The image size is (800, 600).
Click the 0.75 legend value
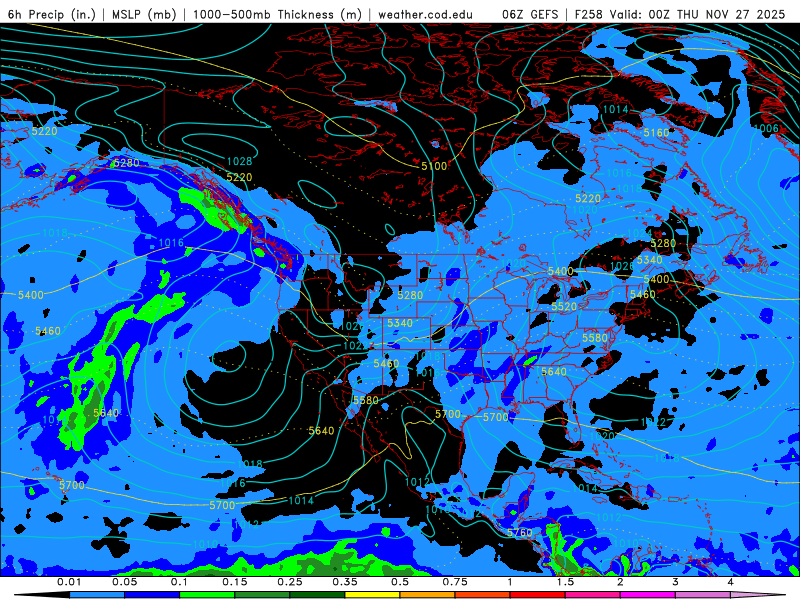tap(455, 582)
